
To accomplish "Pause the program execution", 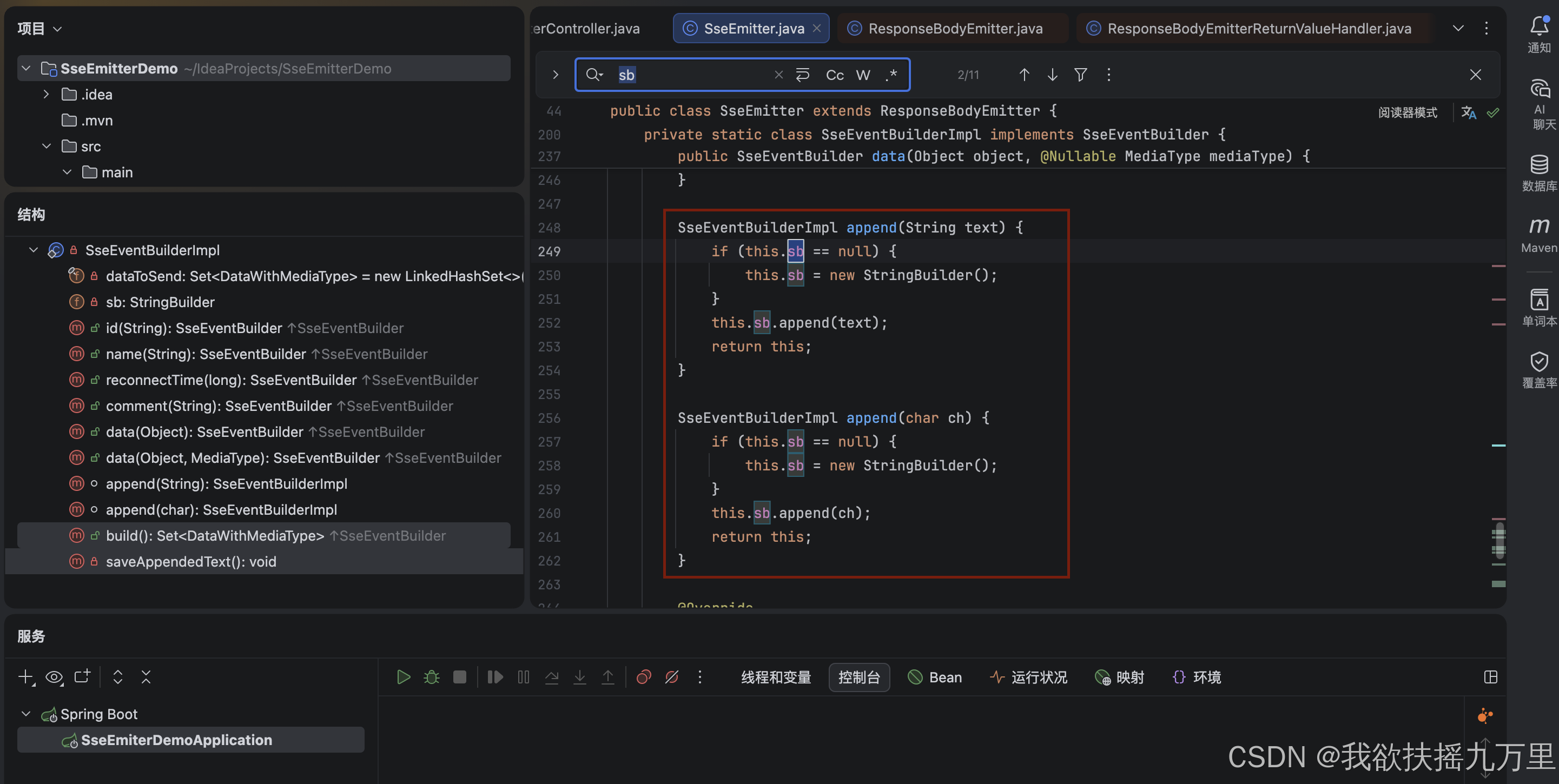I will pos(524,677).
